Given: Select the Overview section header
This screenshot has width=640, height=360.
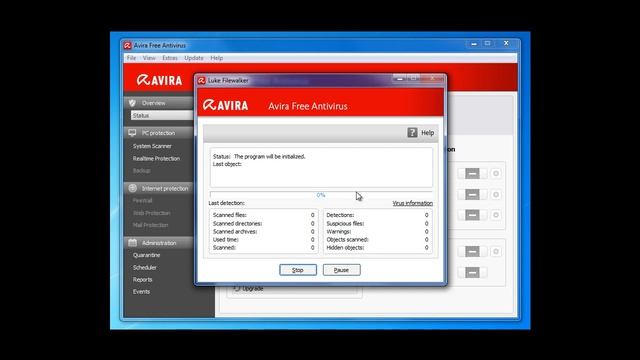Looking at the screenshot, I should [x=159, y=103].
